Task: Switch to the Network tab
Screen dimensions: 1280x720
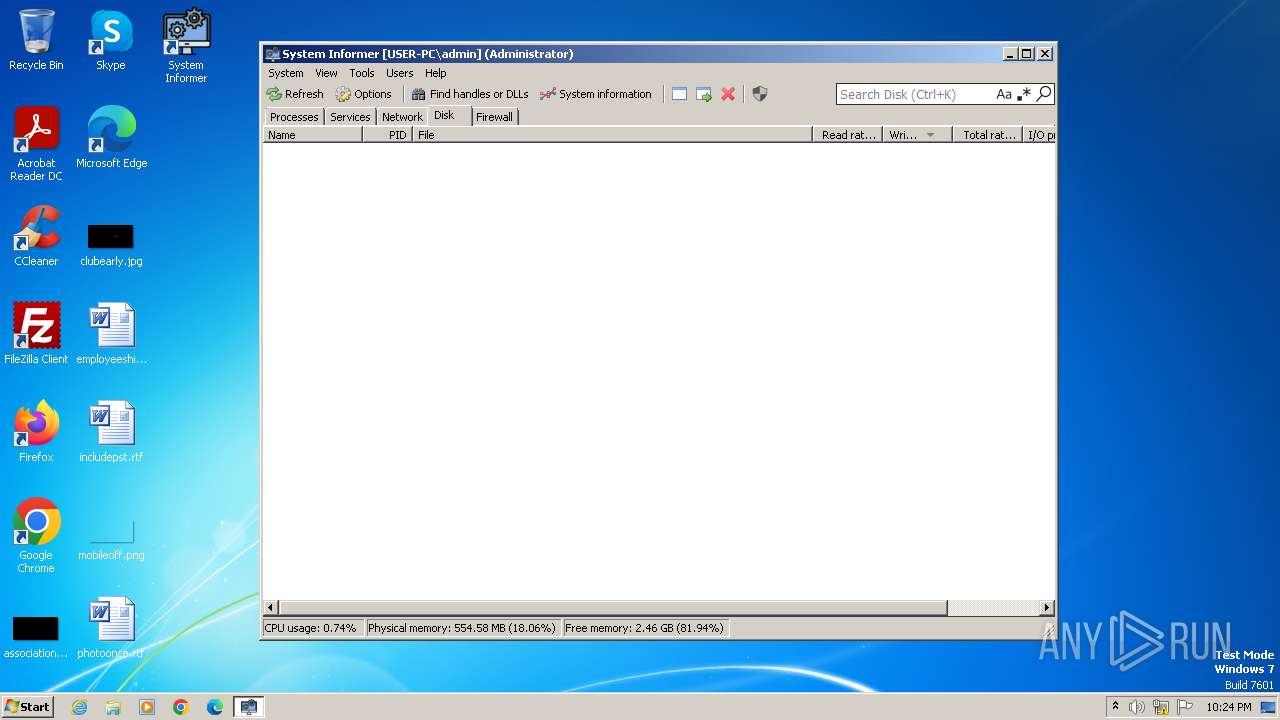Action: tap(402, 117)
